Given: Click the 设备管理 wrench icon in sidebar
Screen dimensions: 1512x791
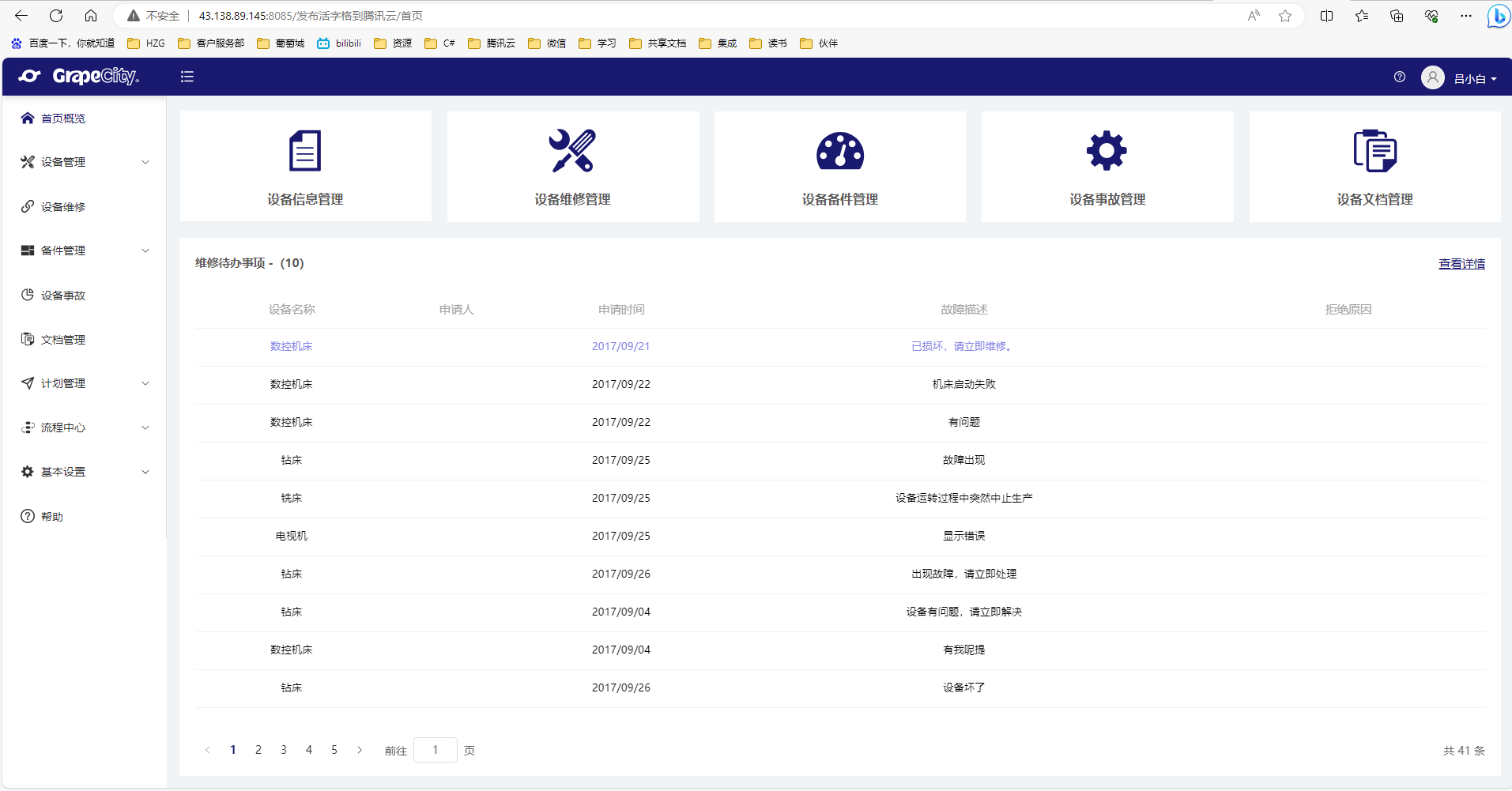Looking at the screenshot, I should pos(28,162).
